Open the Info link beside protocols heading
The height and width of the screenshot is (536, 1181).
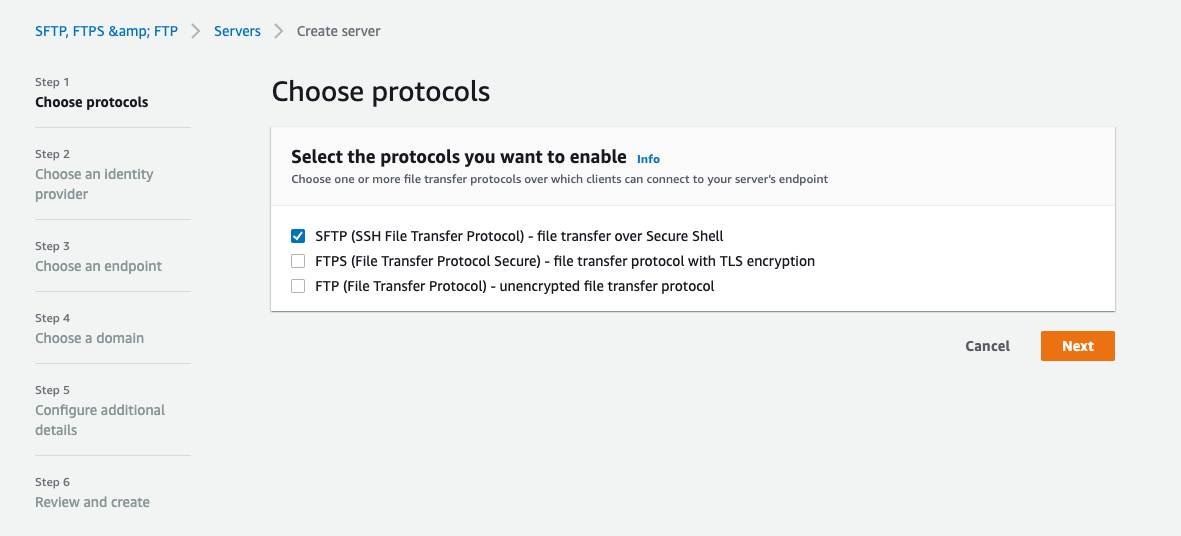(x=648, y=159)
